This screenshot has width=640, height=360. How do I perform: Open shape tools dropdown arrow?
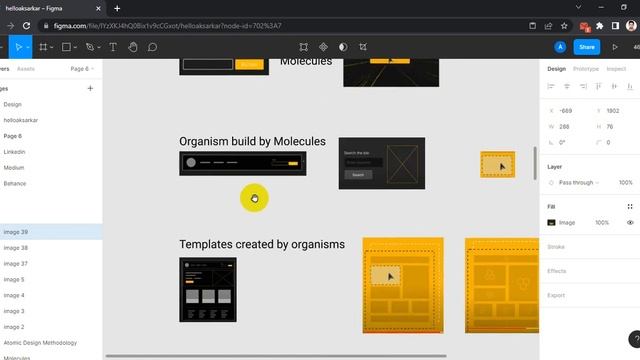coord(75,47)
